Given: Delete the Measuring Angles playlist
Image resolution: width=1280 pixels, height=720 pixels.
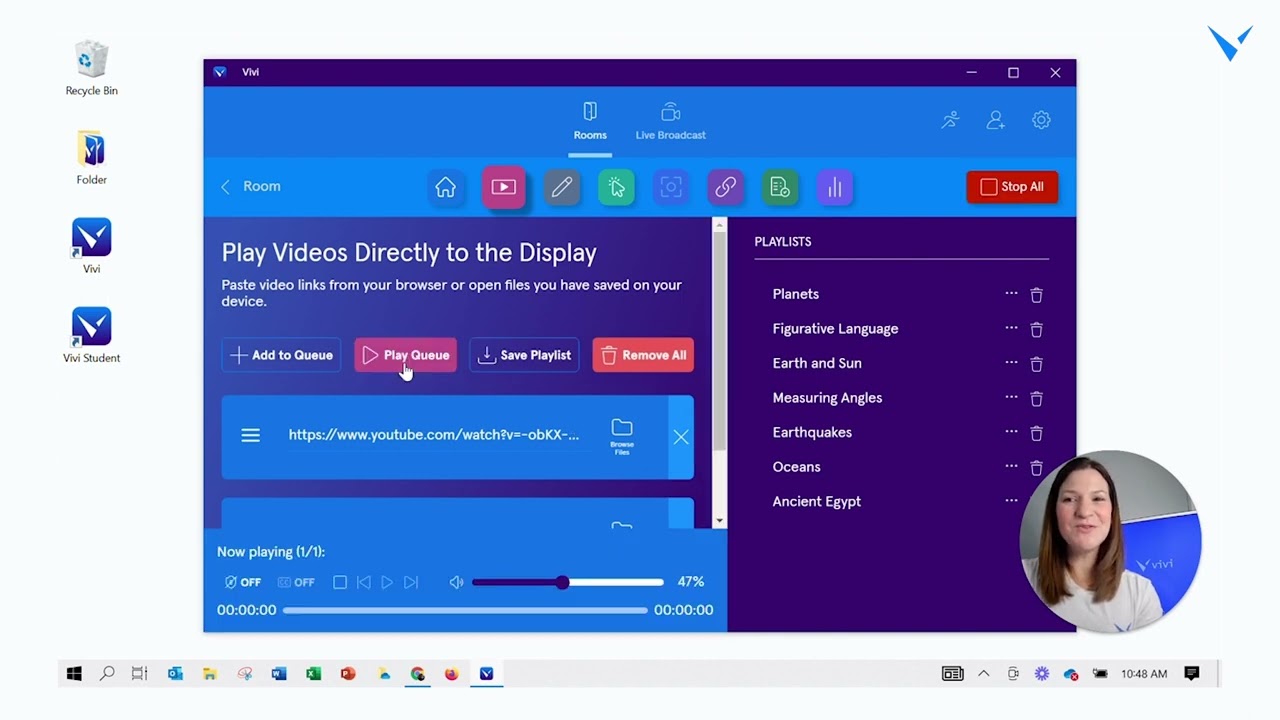Looking at the screenshot, I should (1036, 398).
